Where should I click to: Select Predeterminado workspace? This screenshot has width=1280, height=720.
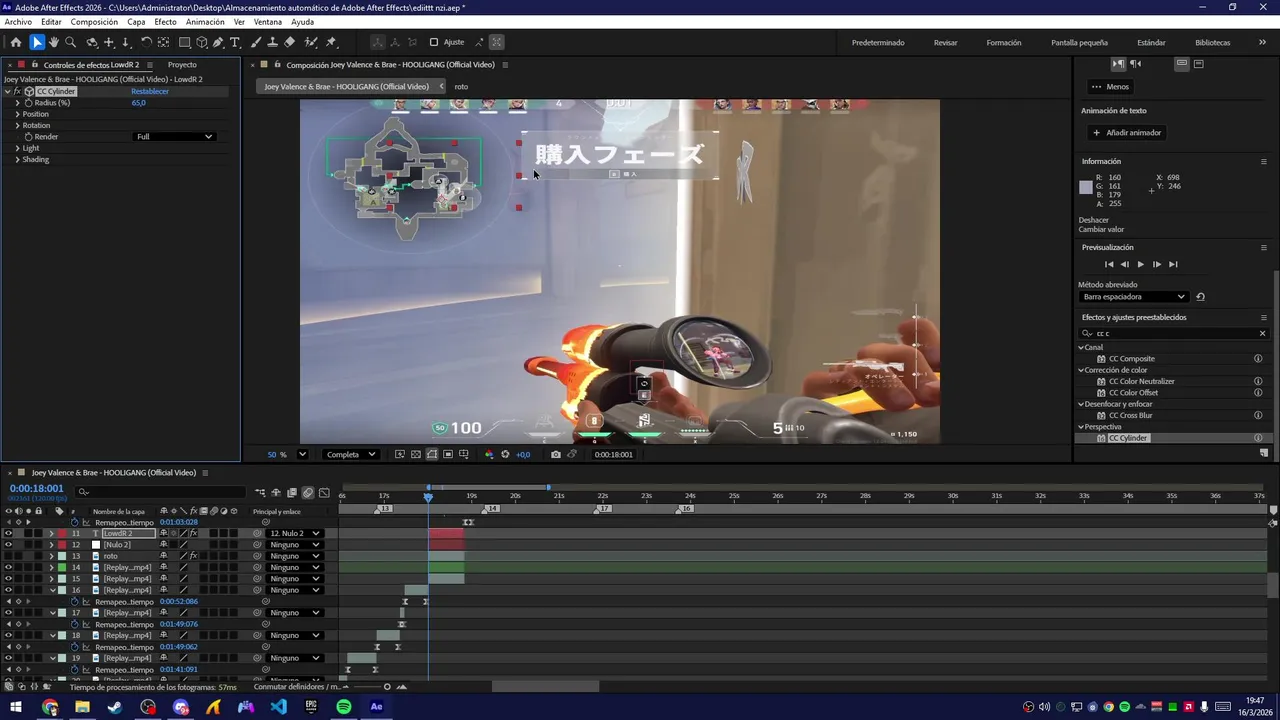tap(878, 42)
